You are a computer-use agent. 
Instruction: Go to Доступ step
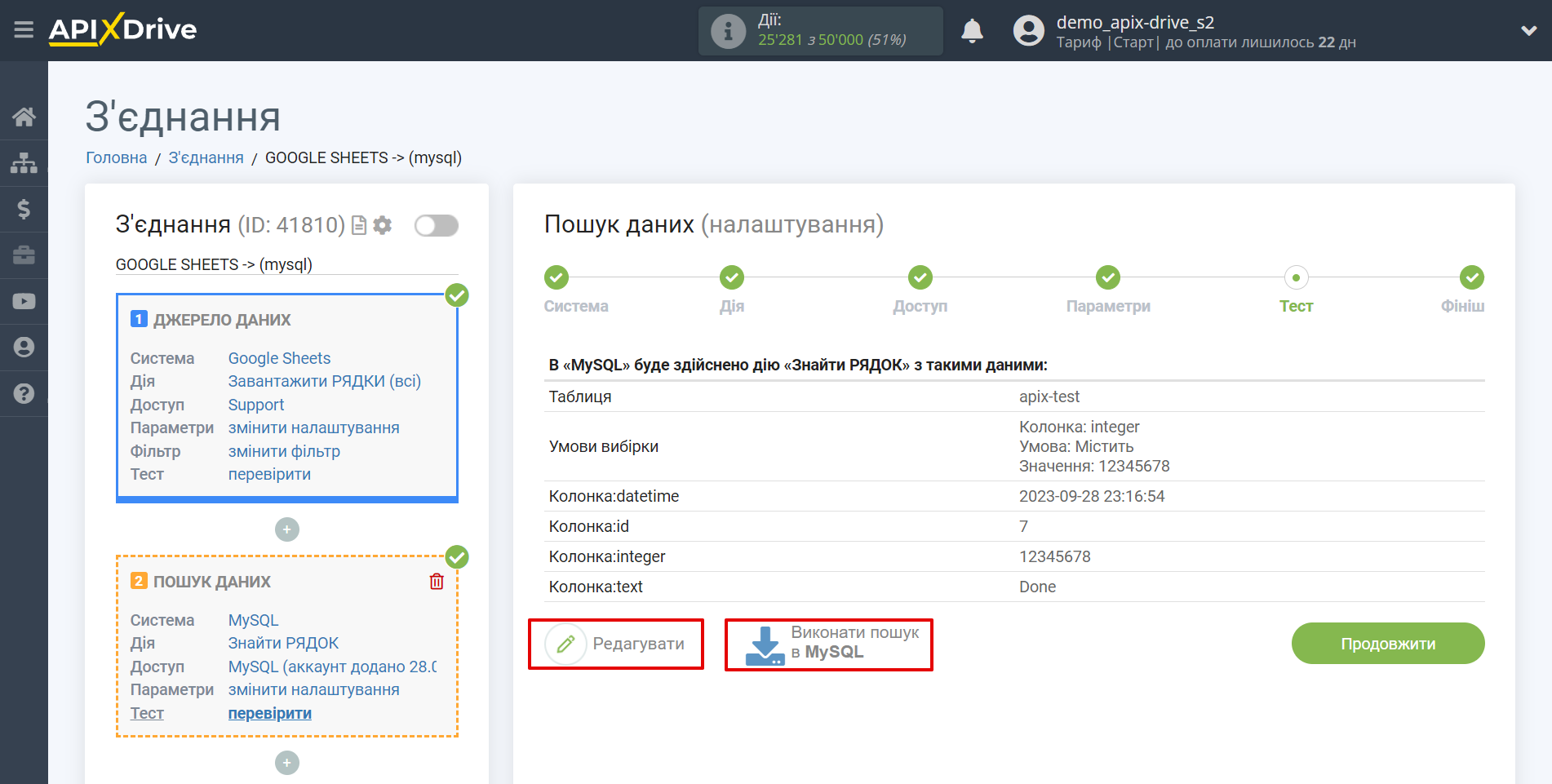[920, 277]
